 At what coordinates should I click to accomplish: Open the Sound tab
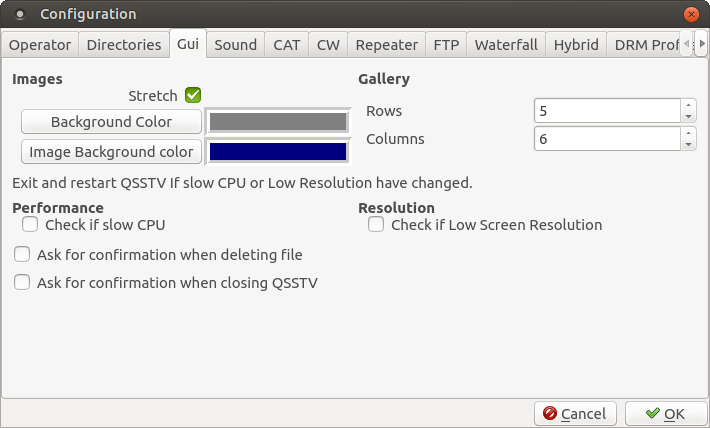tap(235, 45)
